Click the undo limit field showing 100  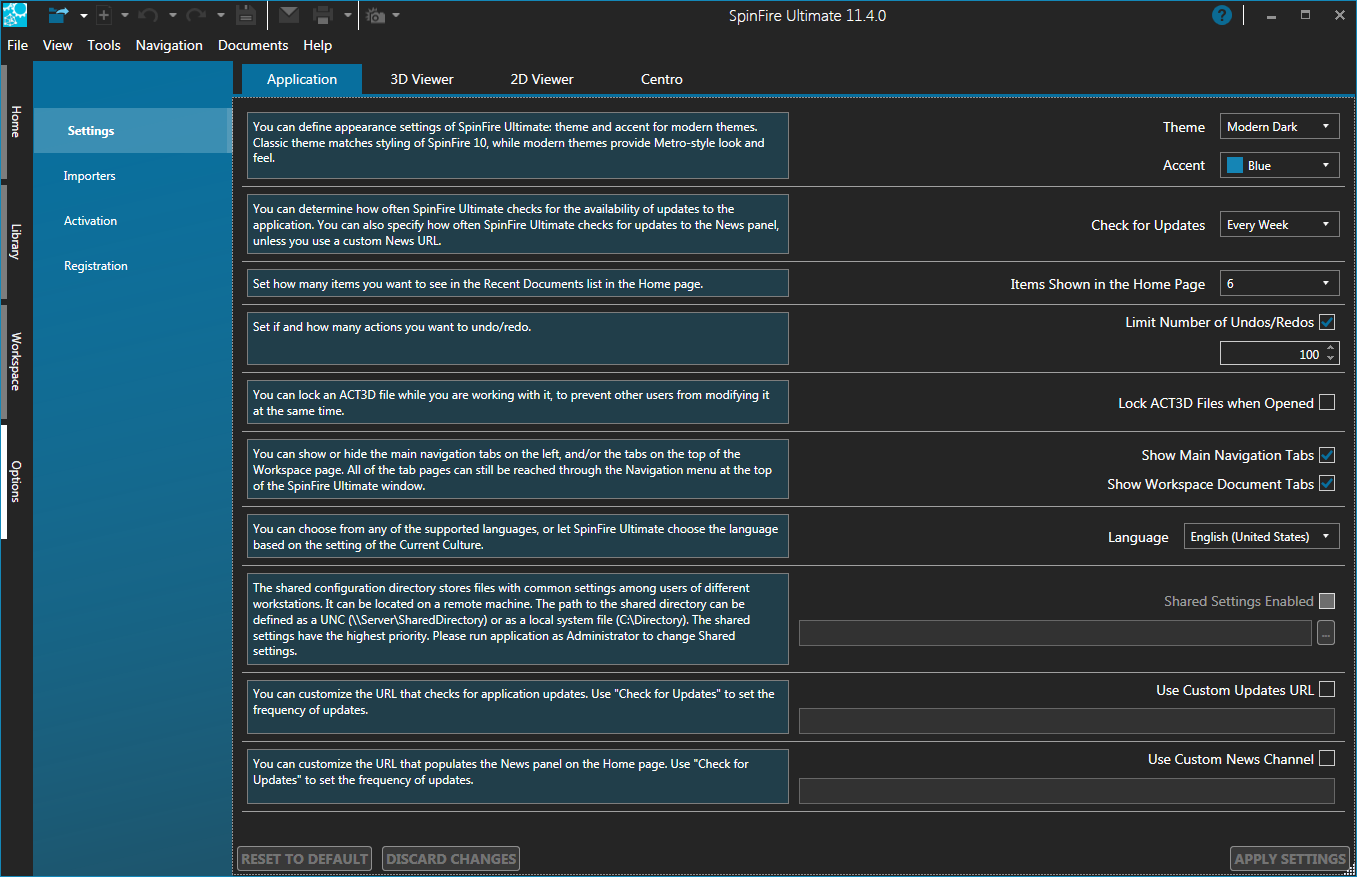click(1271, 354)
